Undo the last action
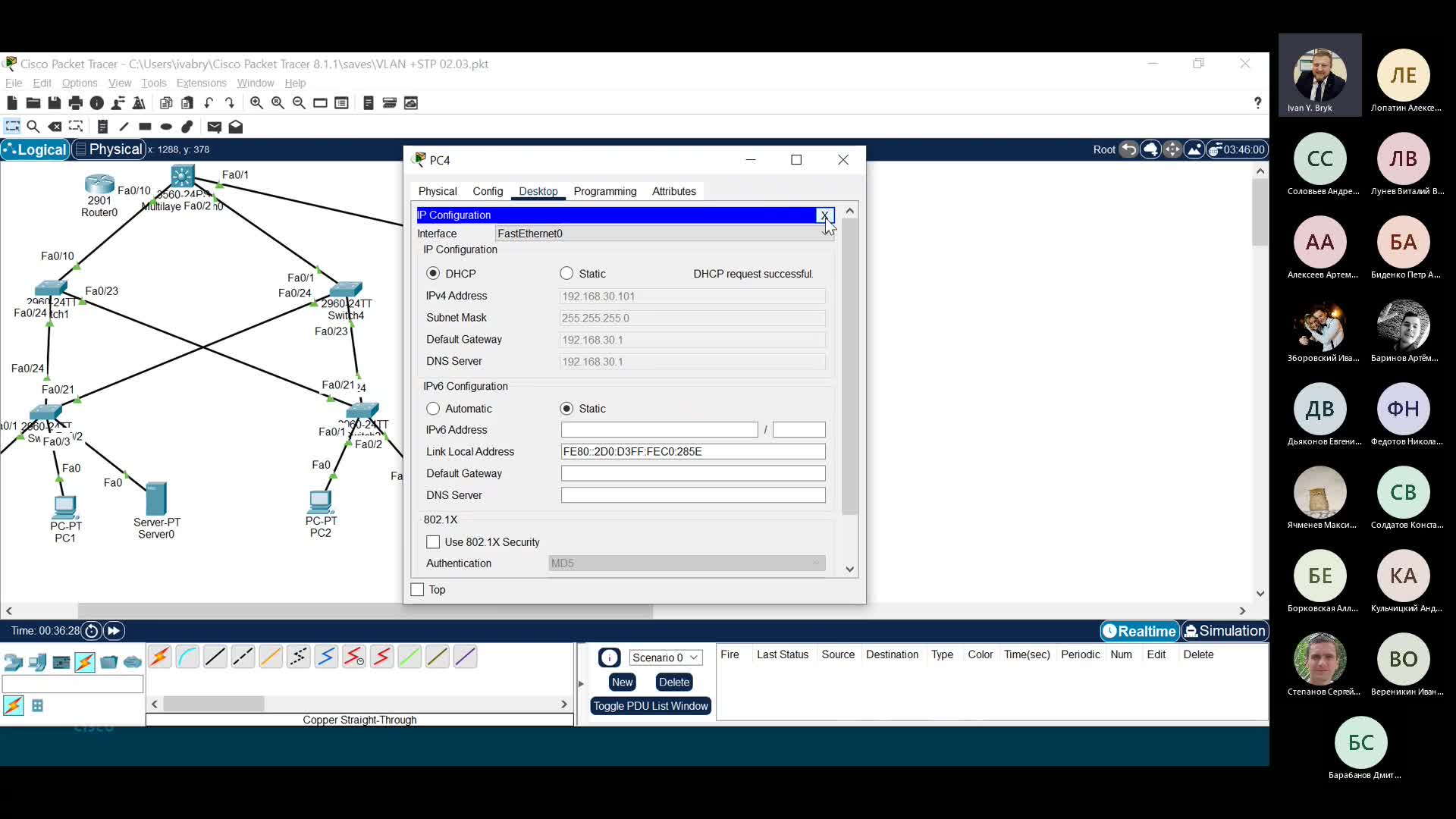The height and width of the screenshot is (819, 1456). coord(209,103)
